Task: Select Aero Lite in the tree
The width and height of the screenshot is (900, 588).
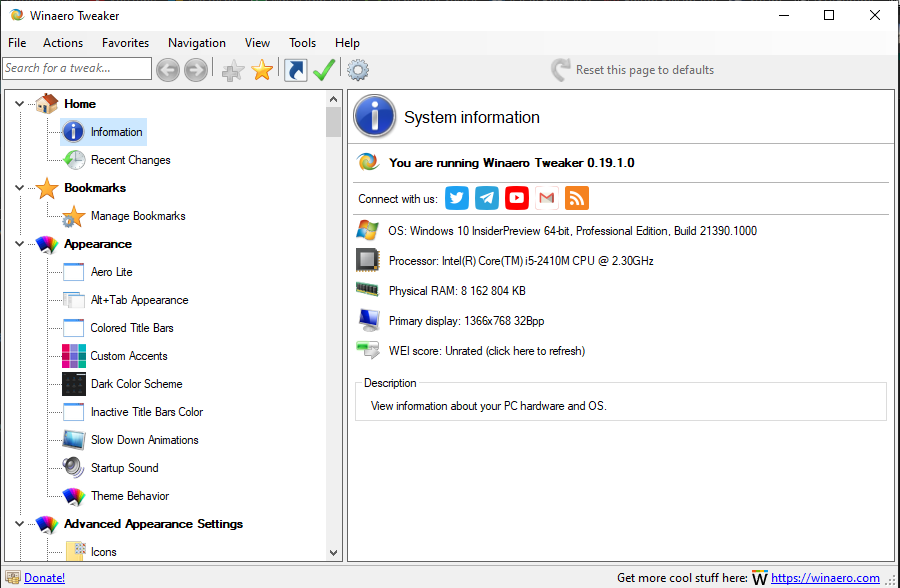Action: pyautogui.click(x=111, y=272)
